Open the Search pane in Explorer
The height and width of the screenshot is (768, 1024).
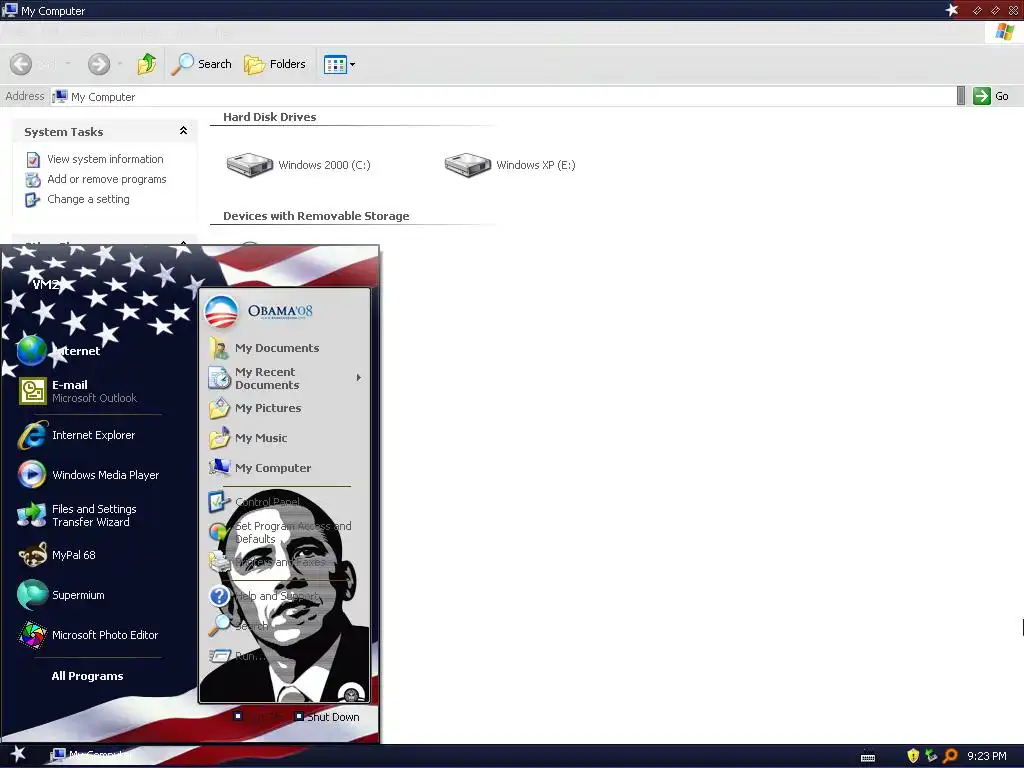[x=201, y=64]
